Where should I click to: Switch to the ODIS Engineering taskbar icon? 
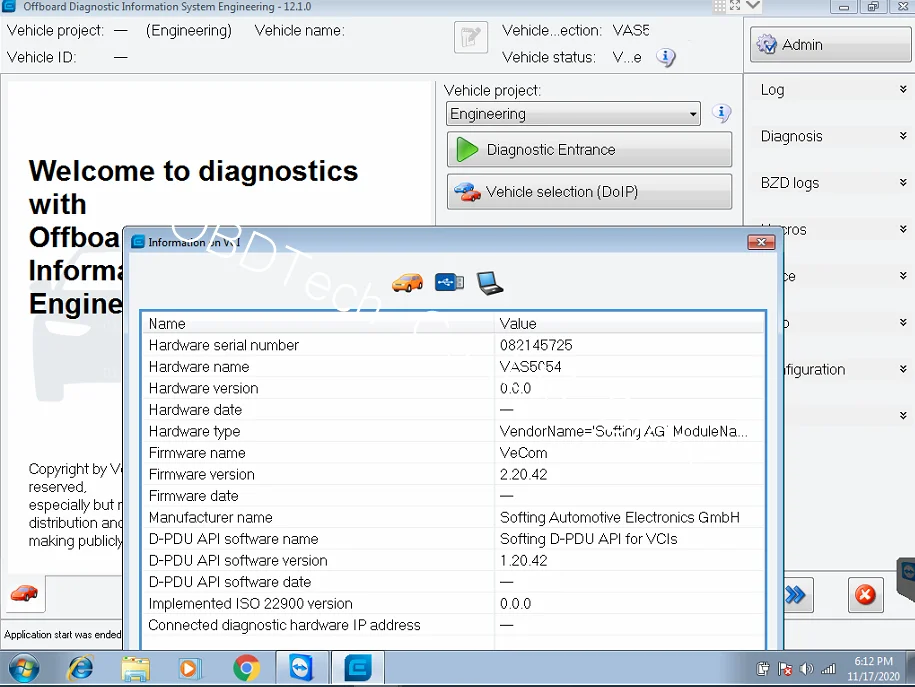[x=358, y=668]
